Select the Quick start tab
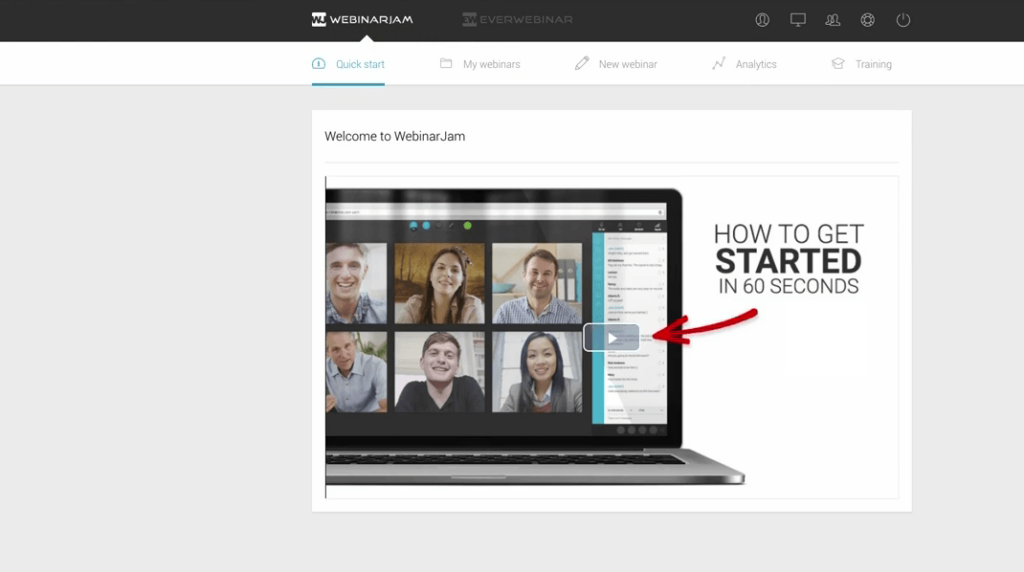 click(x=348, y=64)
